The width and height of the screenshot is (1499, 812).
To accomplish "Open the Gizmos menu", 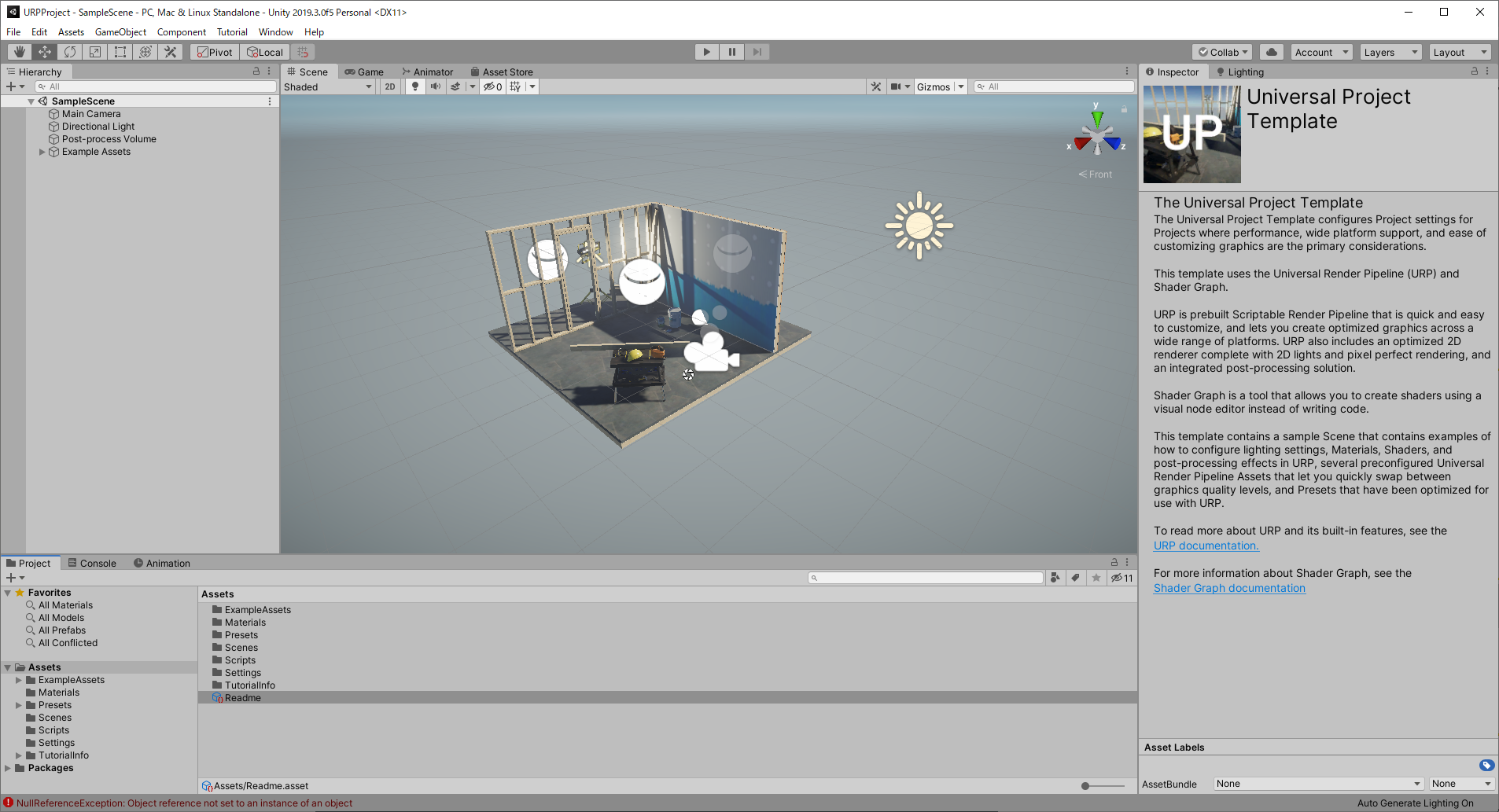I will tap(934, 86).
